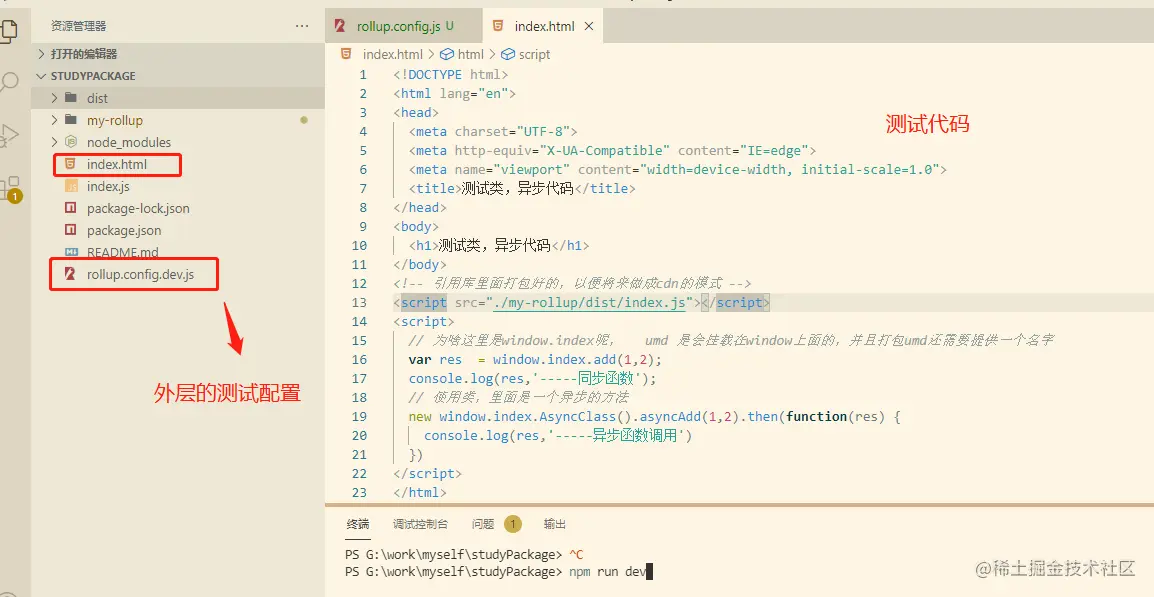
Task: Click the <title> text on line 7
Action: 522,188
